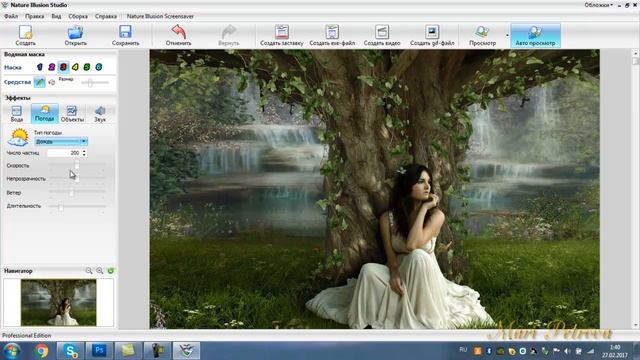
Task: Save the project with Сохранить icon
Action: (125, 35)
